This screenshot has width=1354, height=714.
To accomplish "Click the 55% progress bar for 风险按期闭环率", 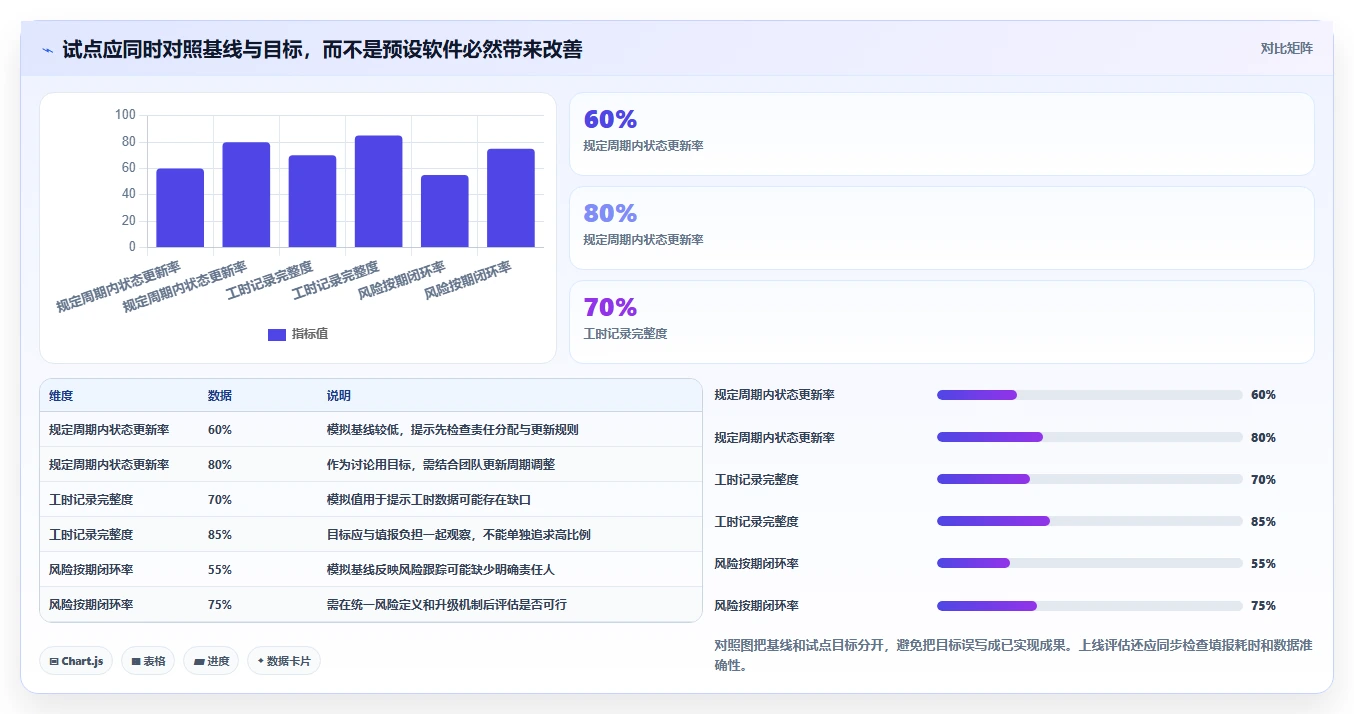I will coord(1090,563).
